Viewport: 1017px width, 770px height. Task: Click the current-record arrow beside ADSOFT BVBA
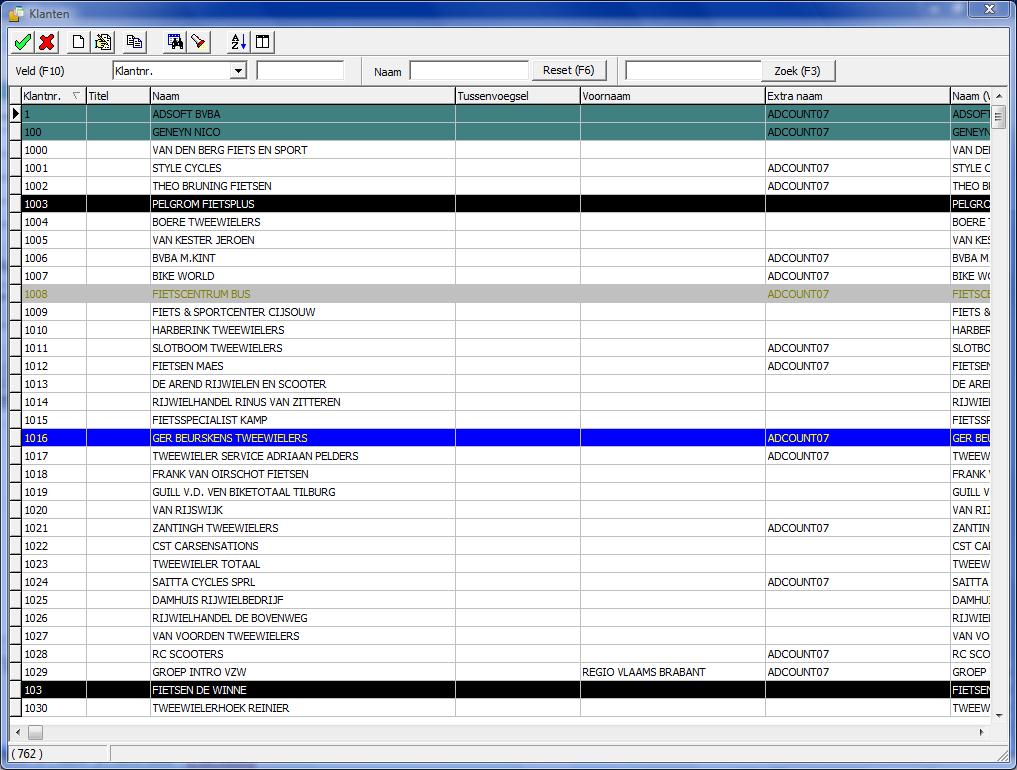(16, 114)
